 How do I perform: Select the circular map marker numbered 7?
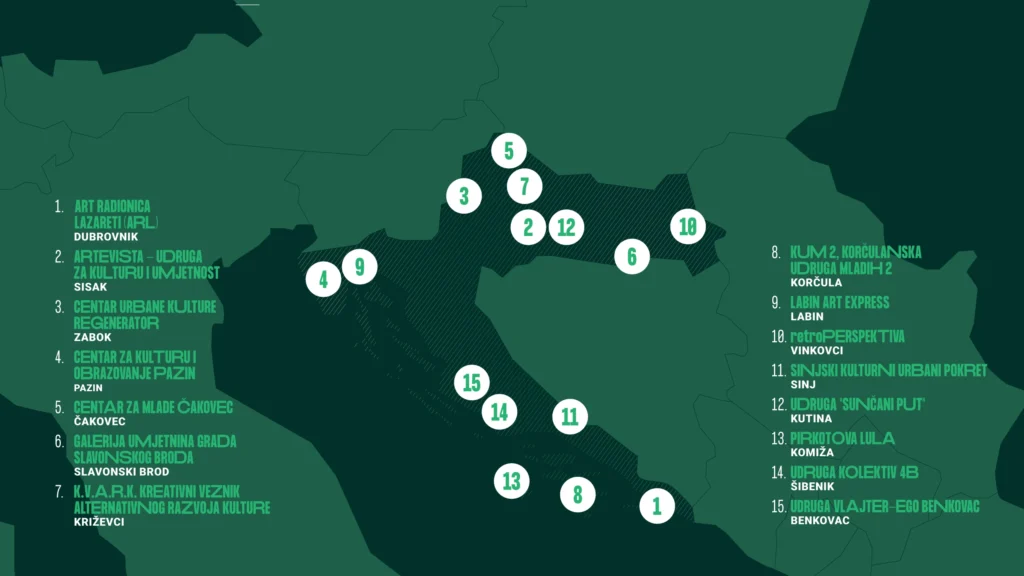click(x=524, y=186)
